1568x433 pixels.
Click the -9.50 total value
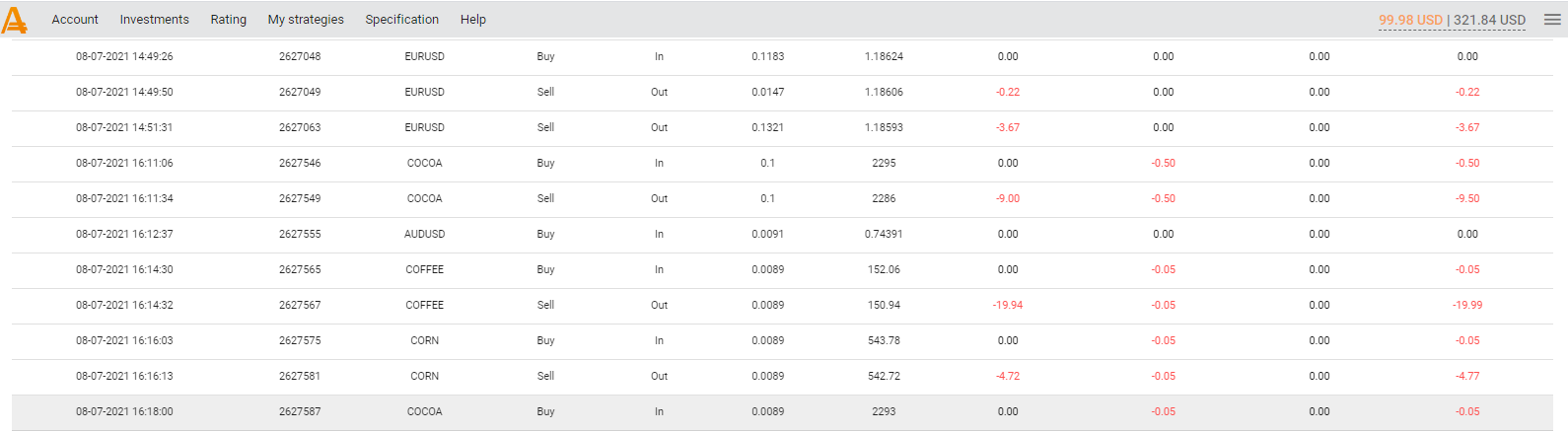tap(1467, 199)
